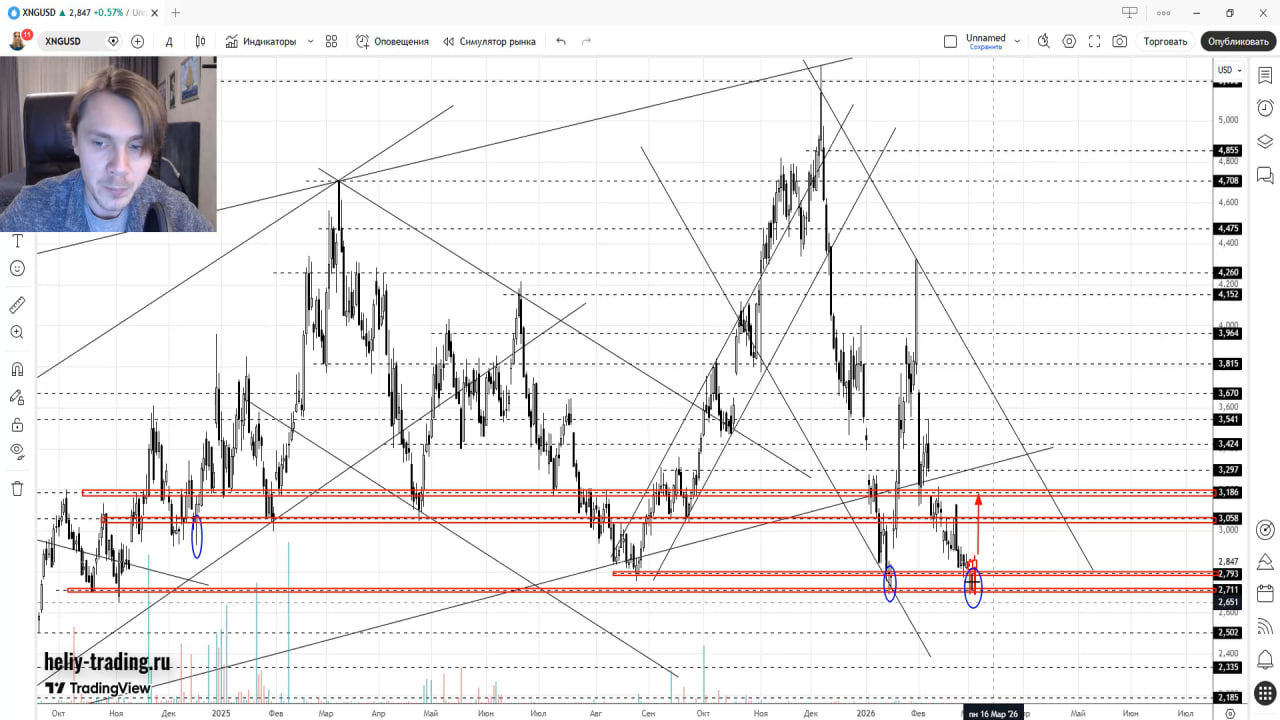Expand the arrow next to Индикаторы

[310, 41]
